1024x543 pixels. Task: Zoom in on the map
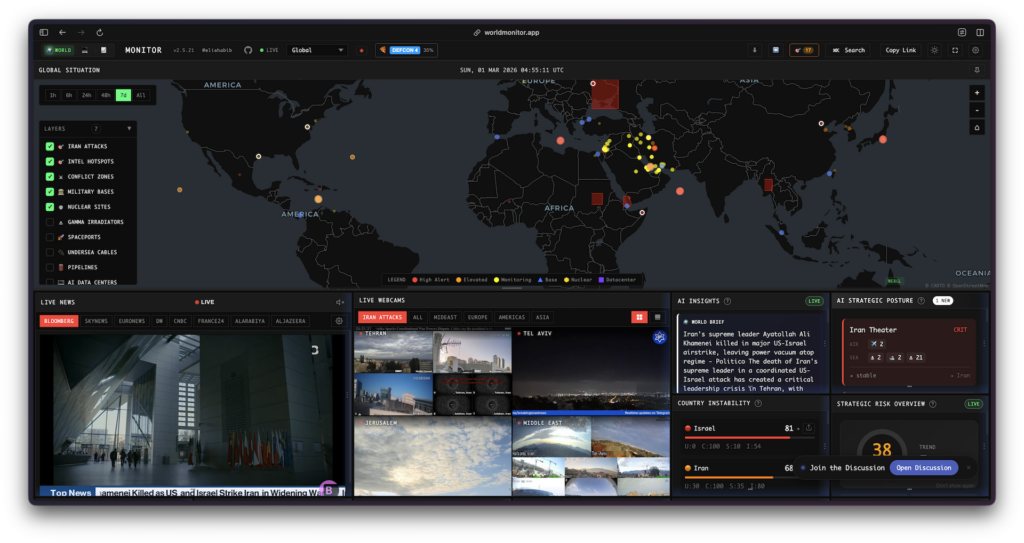coord(976,92)
